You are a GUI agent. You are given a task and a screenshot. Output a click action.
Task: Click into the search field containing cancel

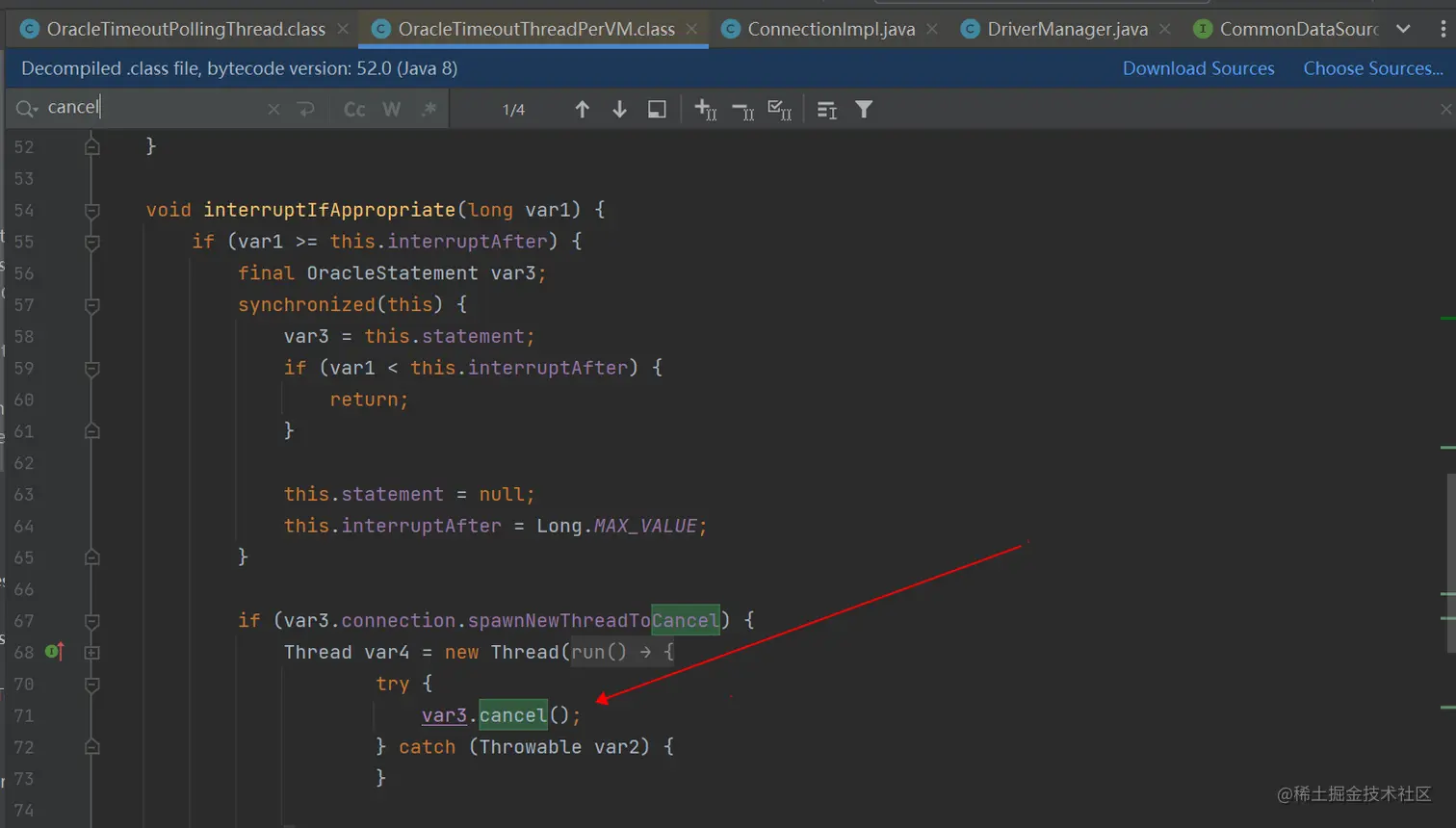click(x=154, y=108)
